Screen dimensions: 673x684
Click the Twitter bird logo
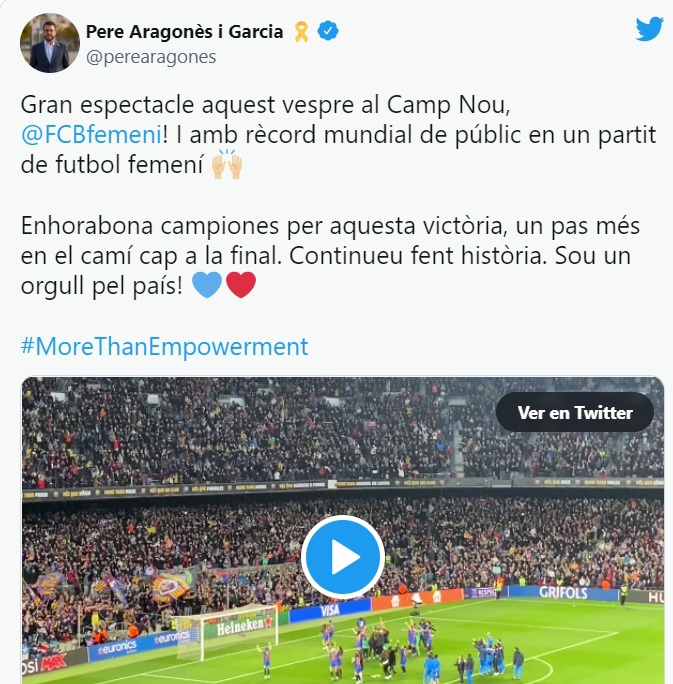point(649,29)
